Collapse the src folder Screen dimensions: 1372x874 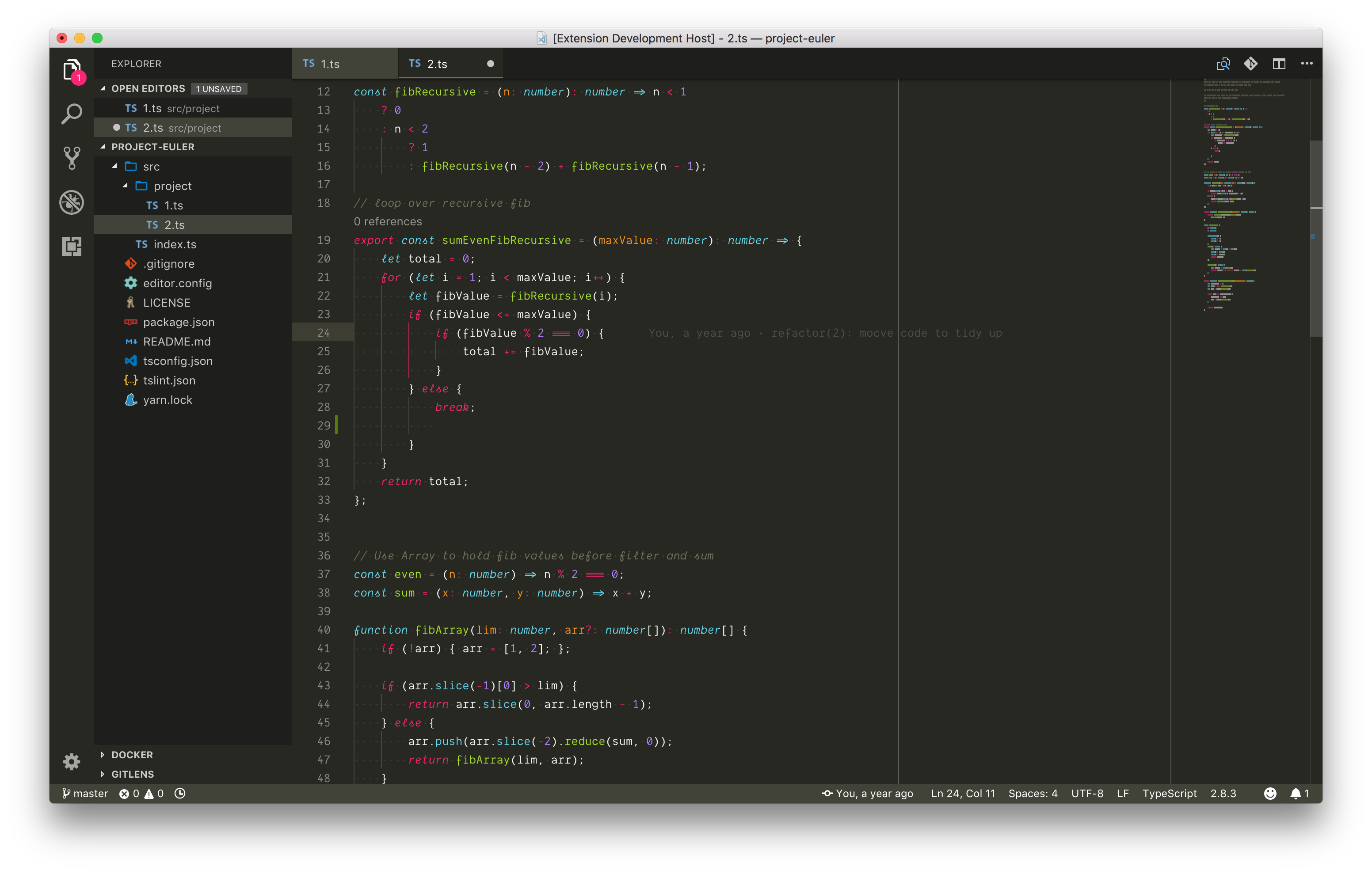pyautogui.click(x=150, y=167)
